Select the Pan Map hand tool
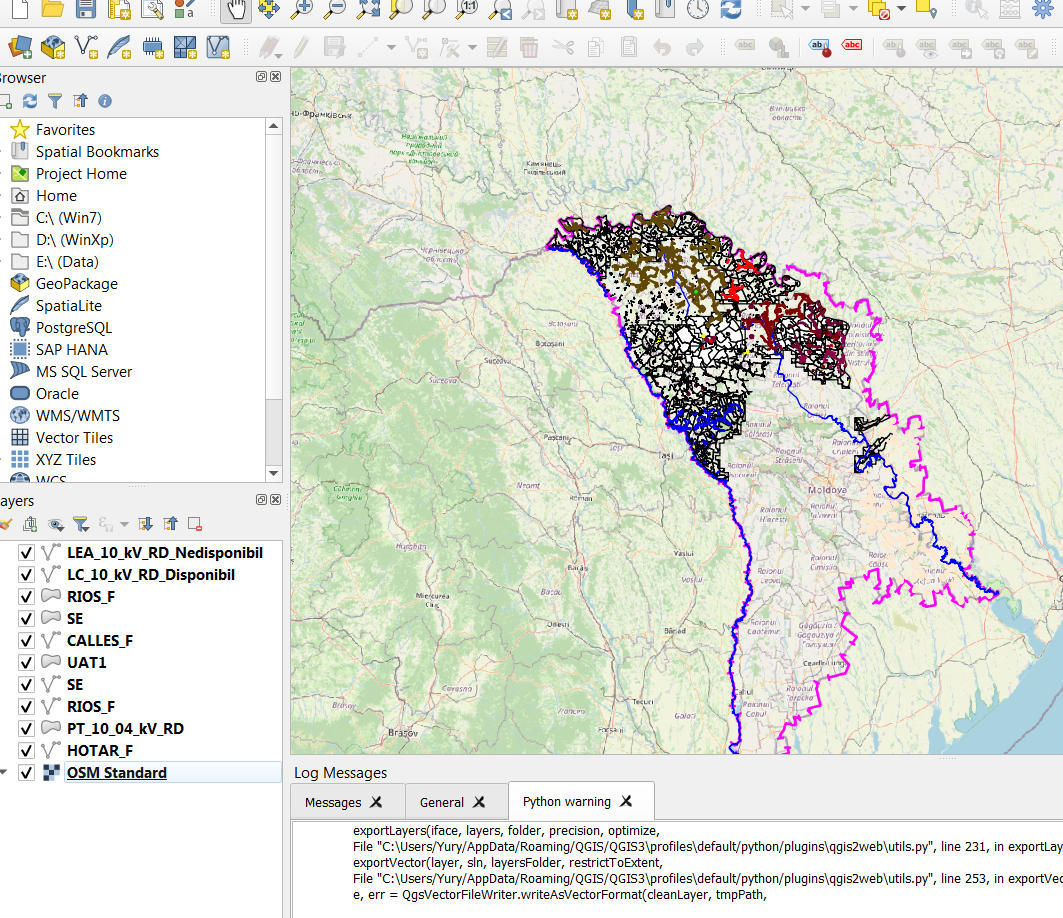The width and height of the screenshot is (1063, 918). (236, 9)
